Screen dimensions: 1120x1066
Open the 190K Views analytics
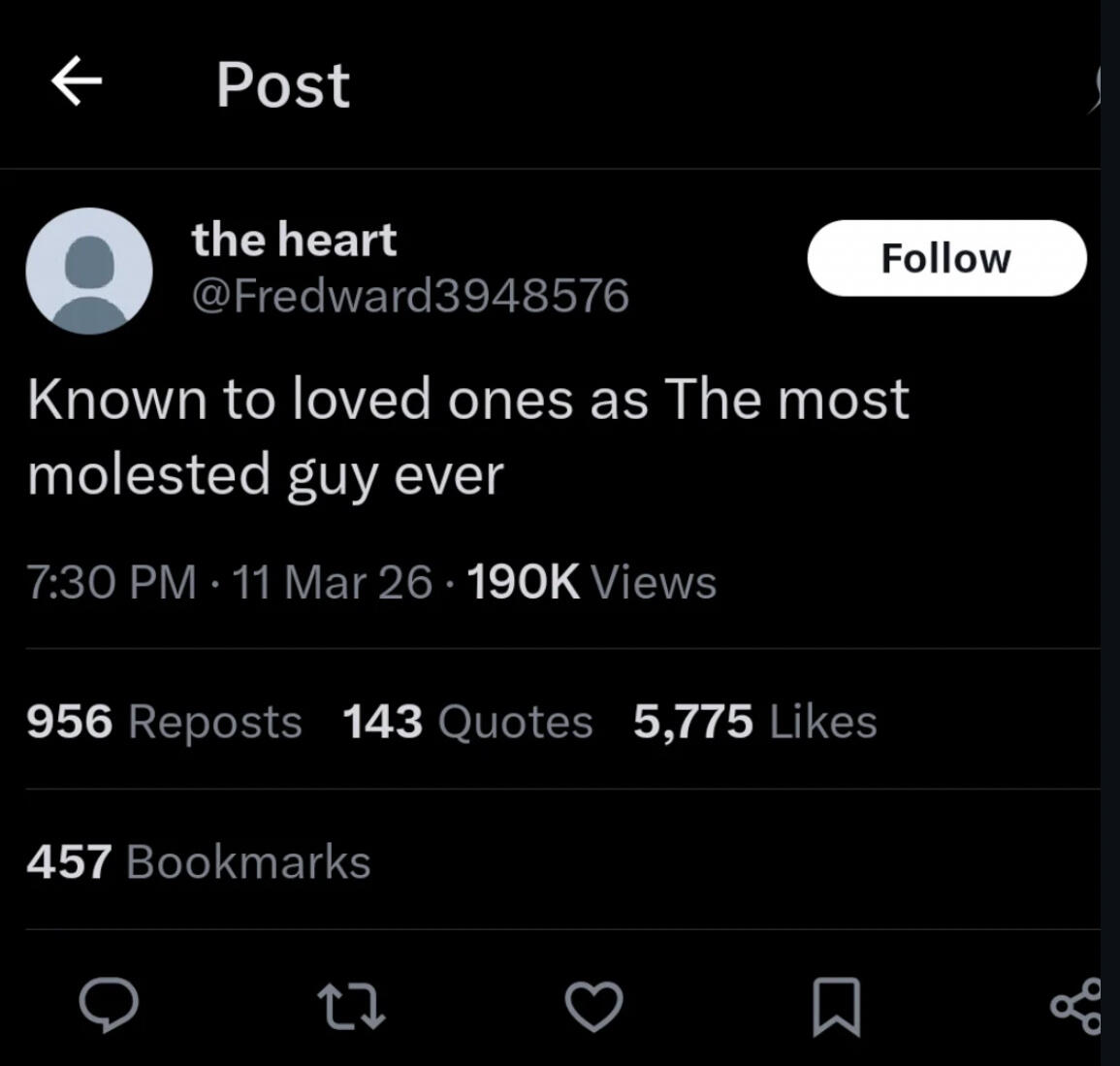(x=592, y=582)
